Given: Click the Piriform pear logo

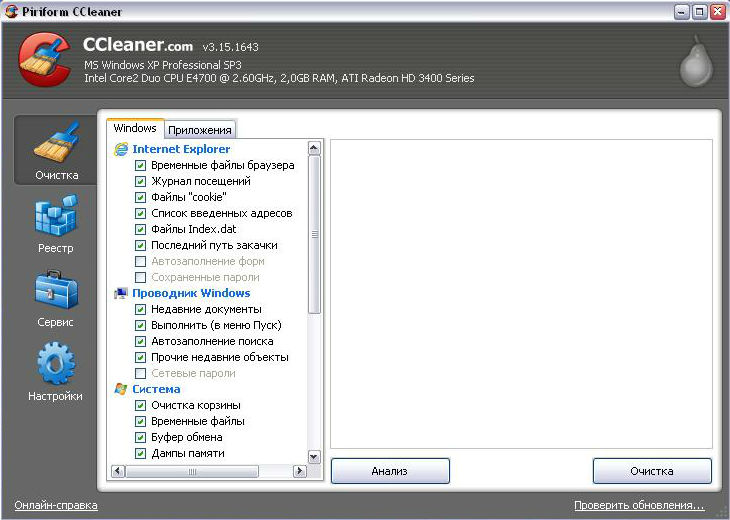Looking at the screenshot, I should 696,61.
